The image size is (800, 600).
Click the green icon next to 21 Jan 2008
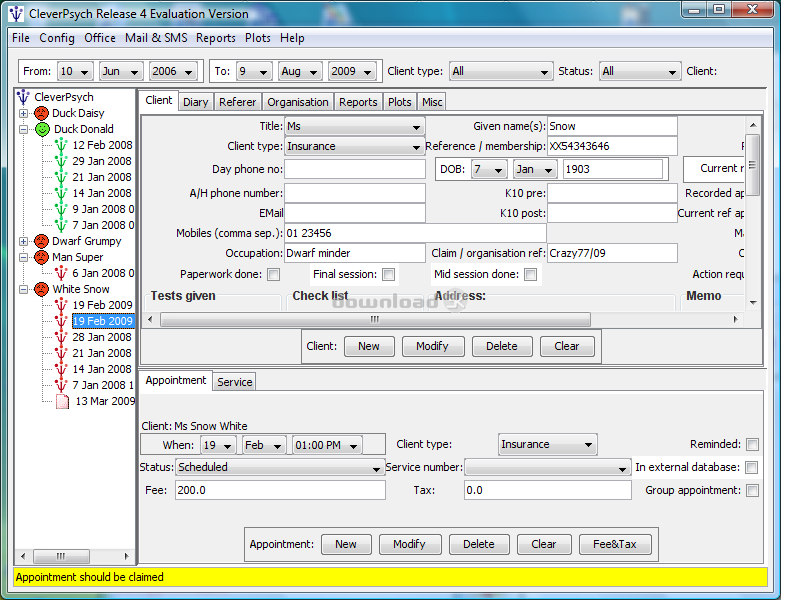(61, 178)
